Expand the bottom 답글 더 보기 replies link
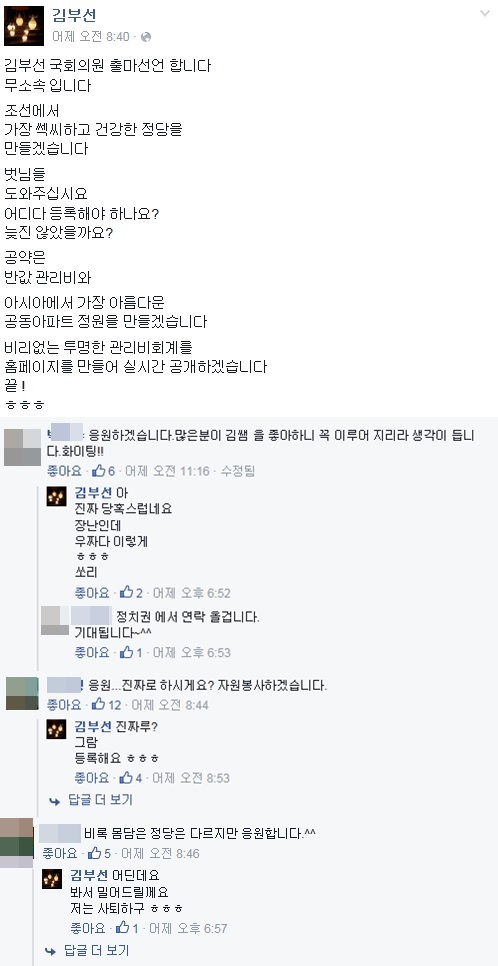 click(x=87, y=951)
